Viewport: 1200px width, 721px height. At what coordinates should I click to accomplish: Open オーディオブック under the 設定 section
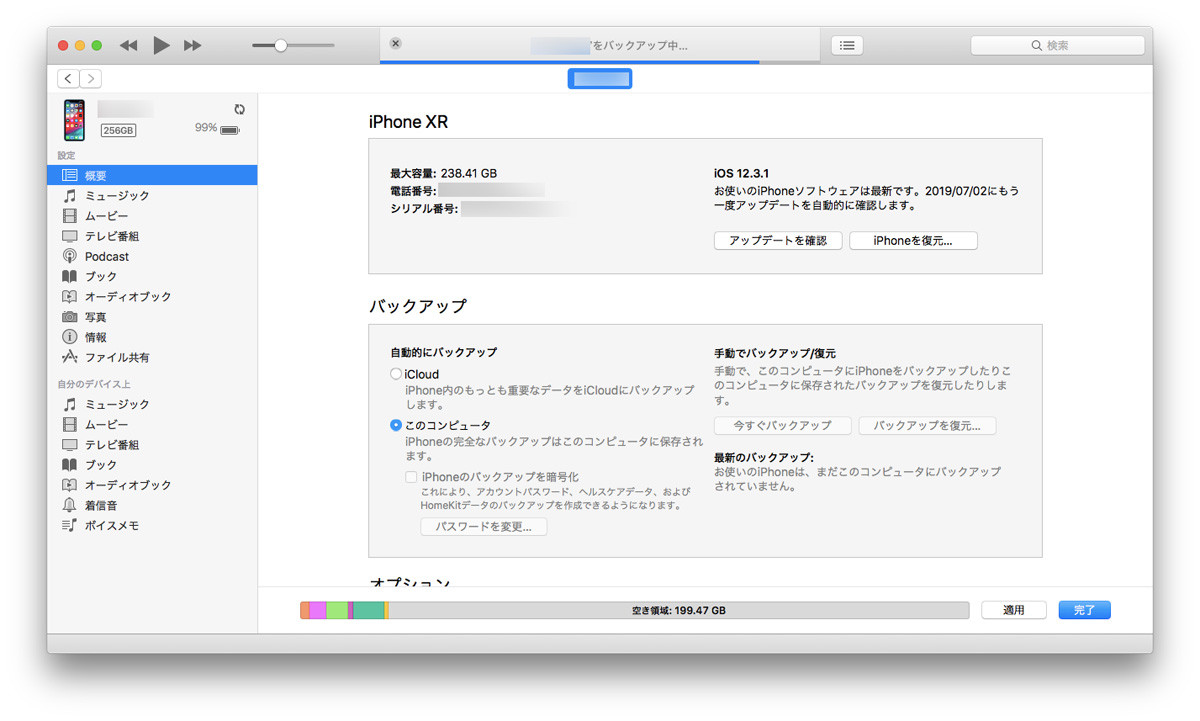point(152,296)
